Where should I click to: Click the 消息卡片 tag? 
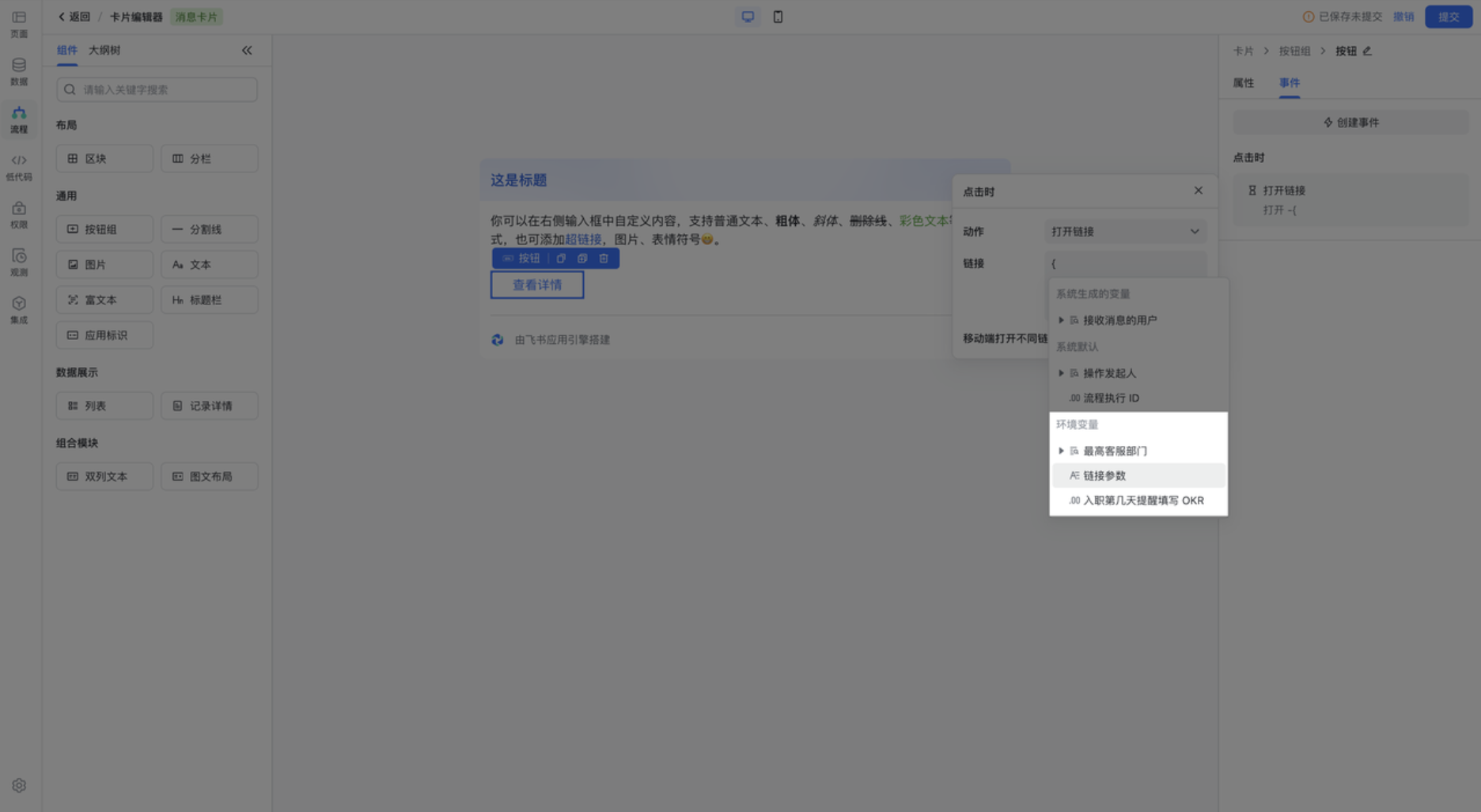coord(196,17)
